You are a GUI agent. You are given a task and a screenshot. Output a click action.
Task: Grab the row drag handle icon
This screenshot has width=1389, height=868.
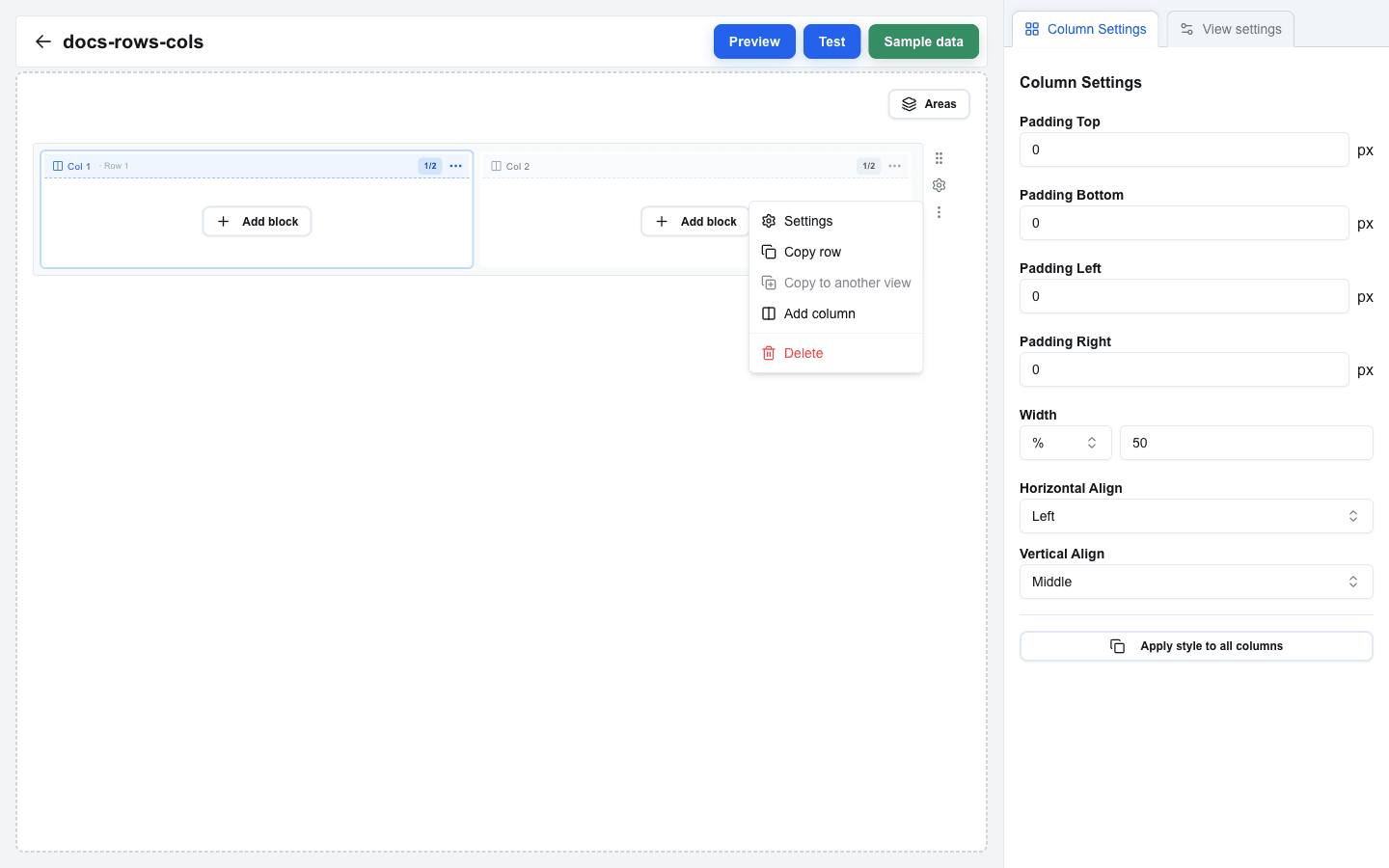pos(939,158)
